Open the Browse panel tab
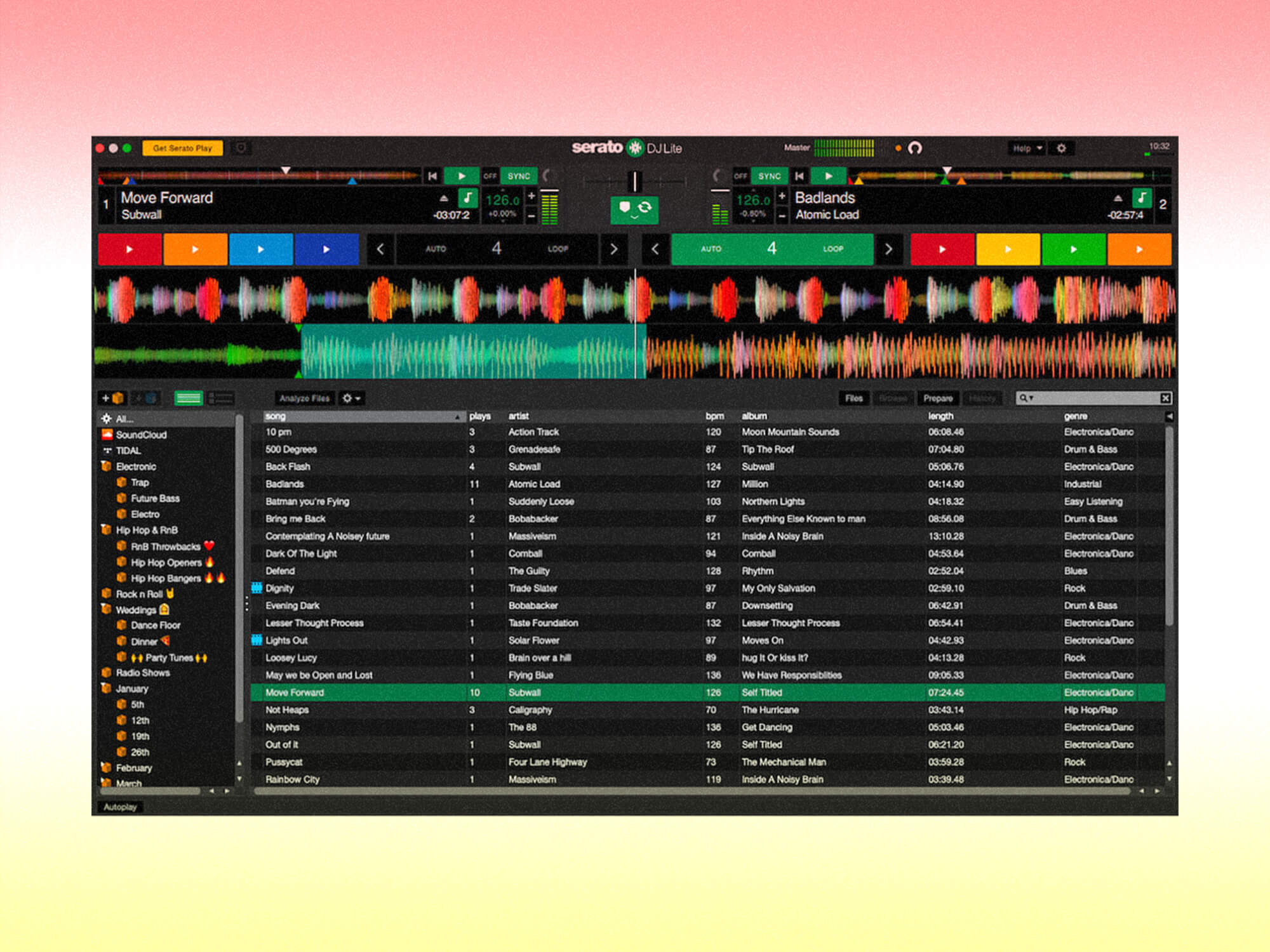The image size is (1270, 952). tap(893, 399)
